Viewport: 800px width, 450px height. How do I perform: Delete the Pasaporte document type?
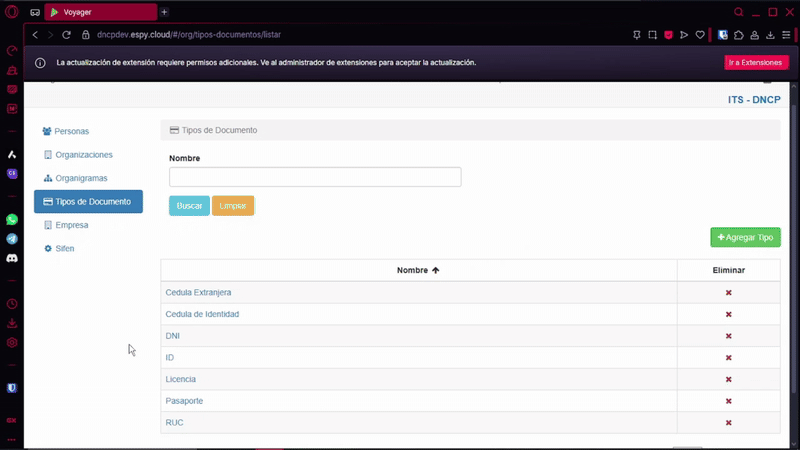pos(729,401)
